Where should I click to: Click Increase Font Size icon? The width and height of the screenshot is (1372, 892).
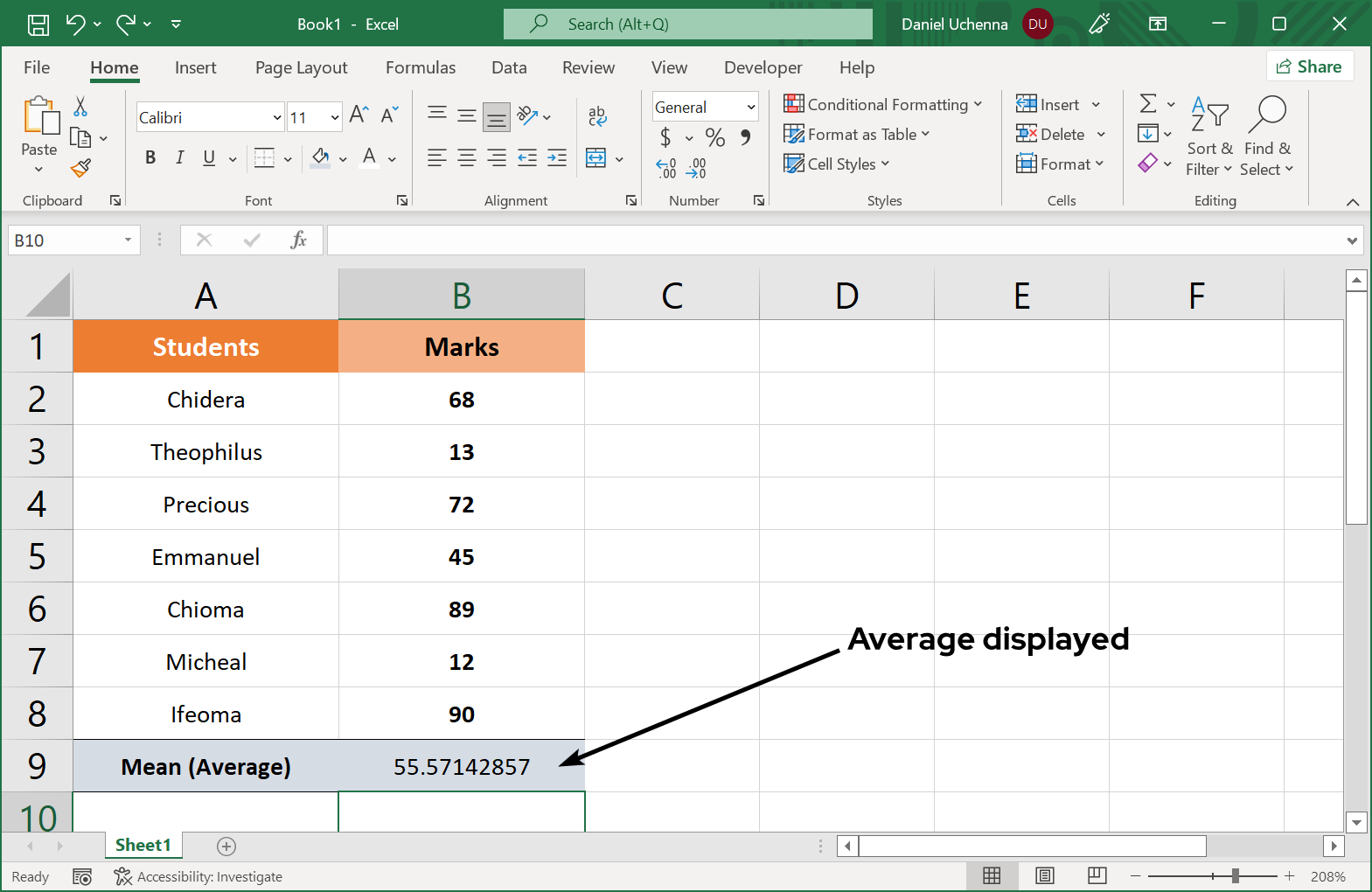tap(359, 115)
